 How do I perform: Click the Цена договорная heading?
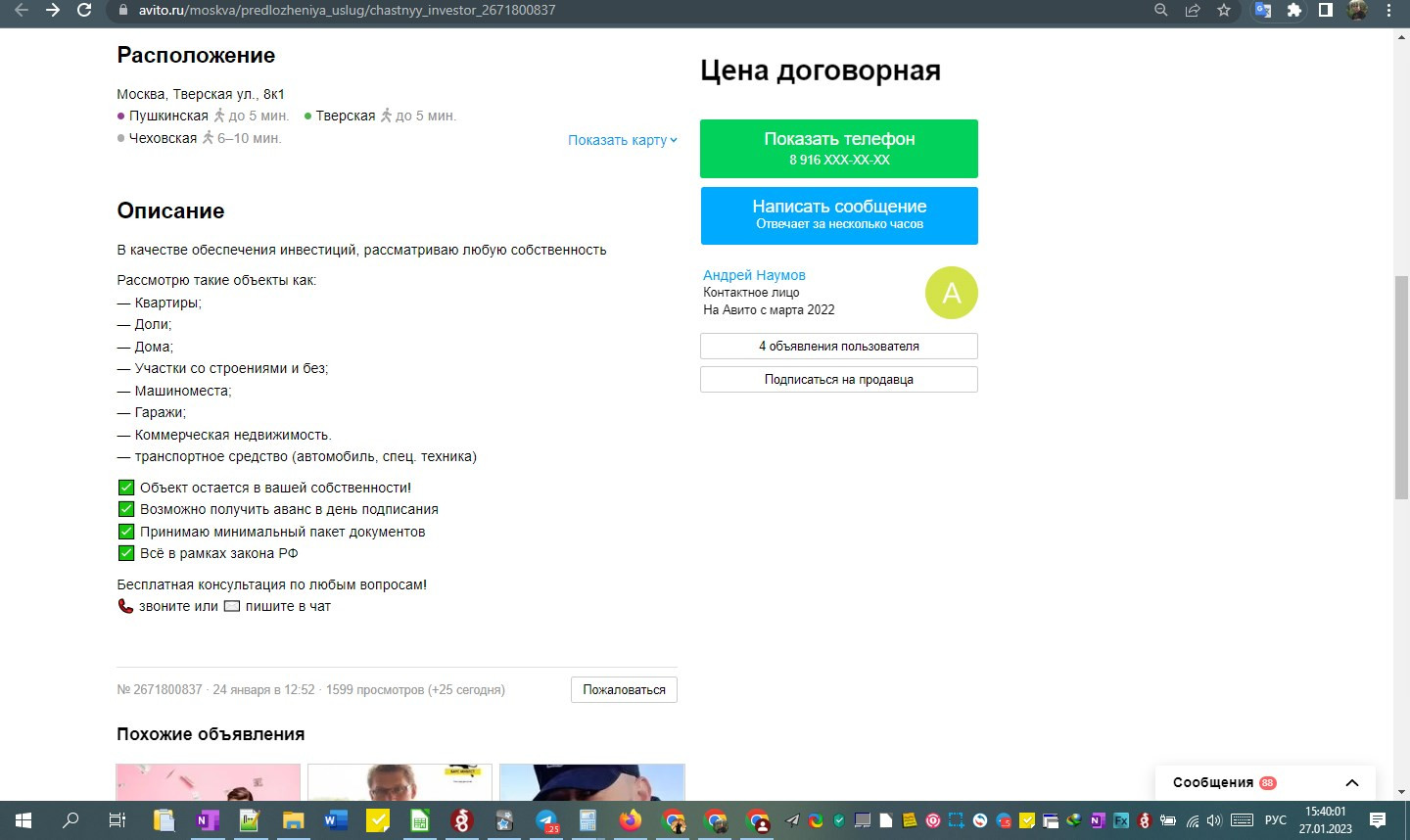821,70
